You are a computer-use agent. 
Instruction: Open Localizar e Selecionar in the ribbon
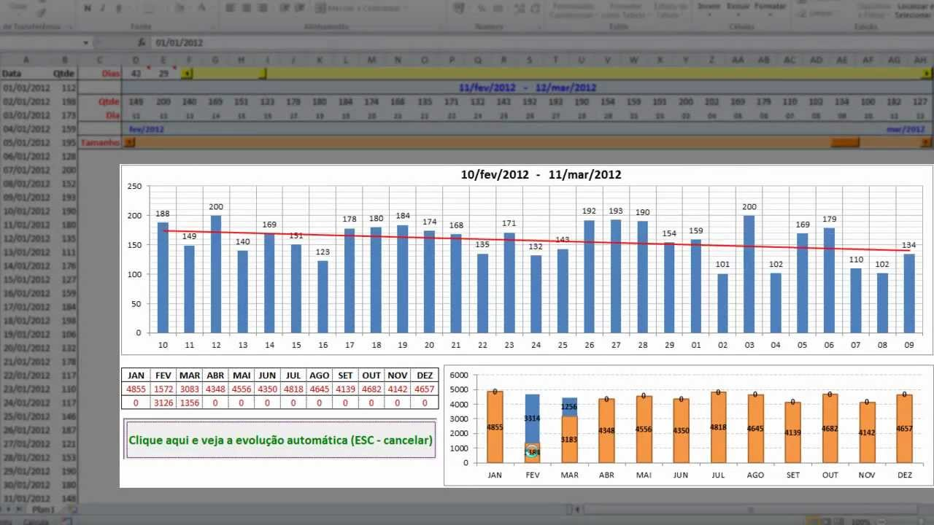(912, 10)
